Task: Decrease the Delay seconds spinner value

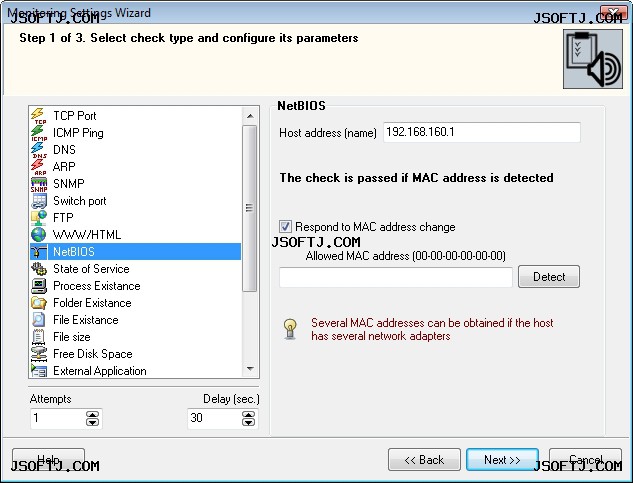Action: 248,422
